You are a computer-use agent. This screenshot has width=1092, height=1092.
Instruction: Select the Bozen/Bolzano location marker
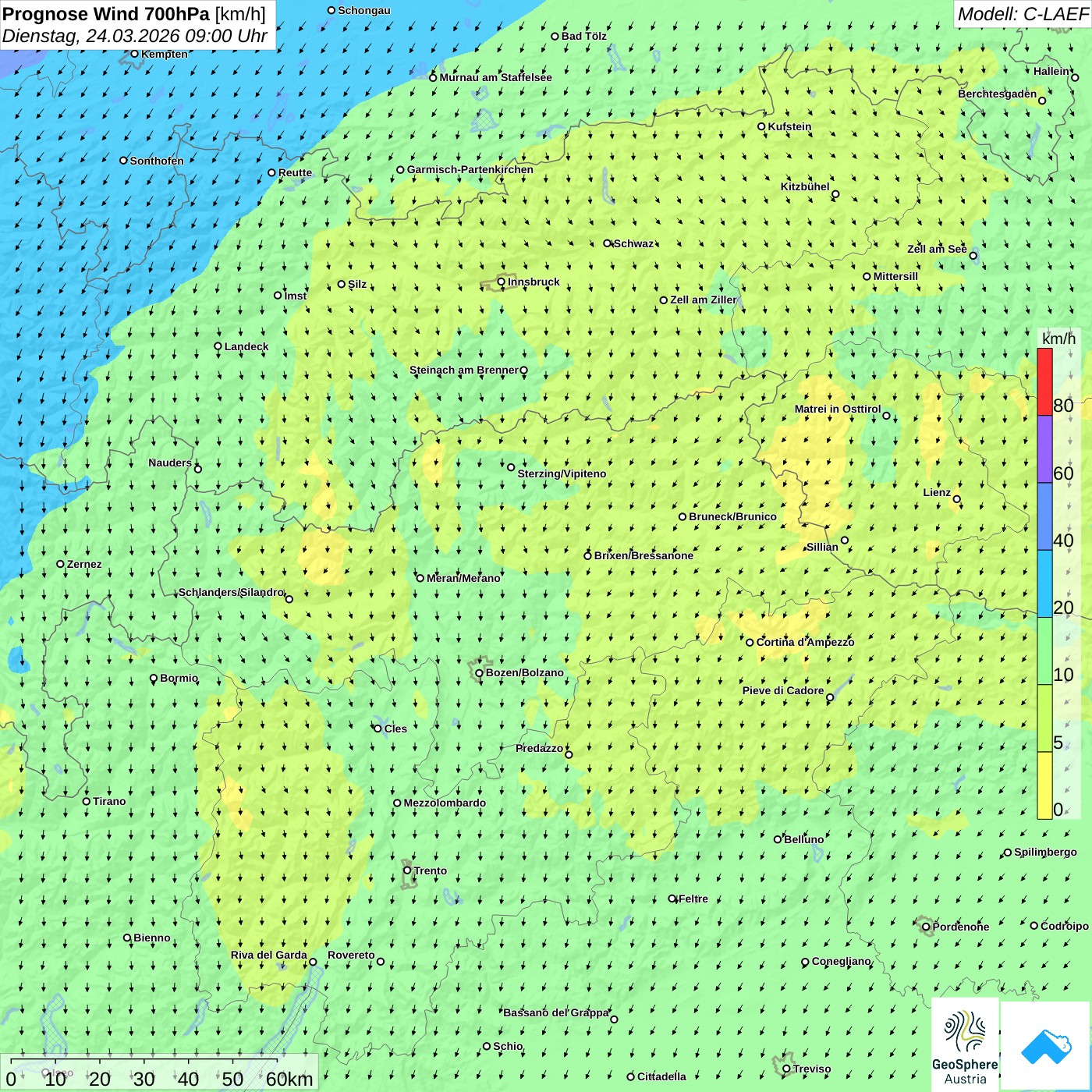479,673
